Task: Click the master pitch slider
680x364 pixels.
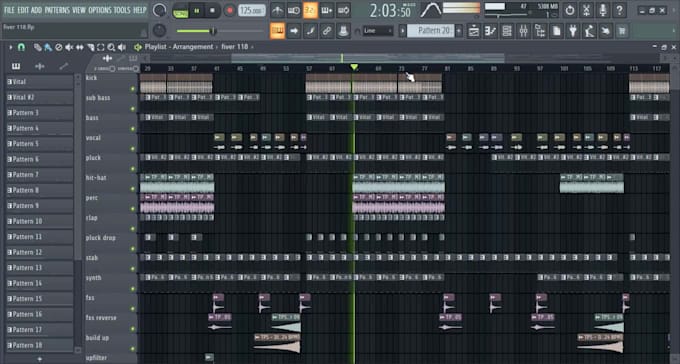Action: [x=220, y=31]
